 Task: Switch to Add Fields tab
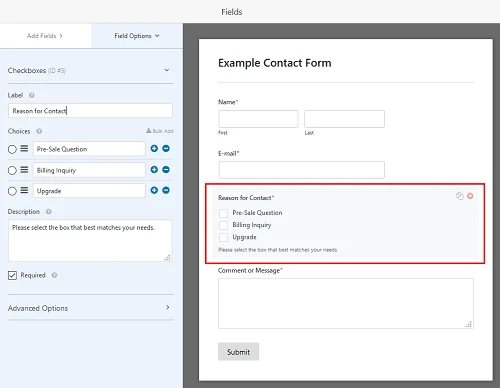45,36
